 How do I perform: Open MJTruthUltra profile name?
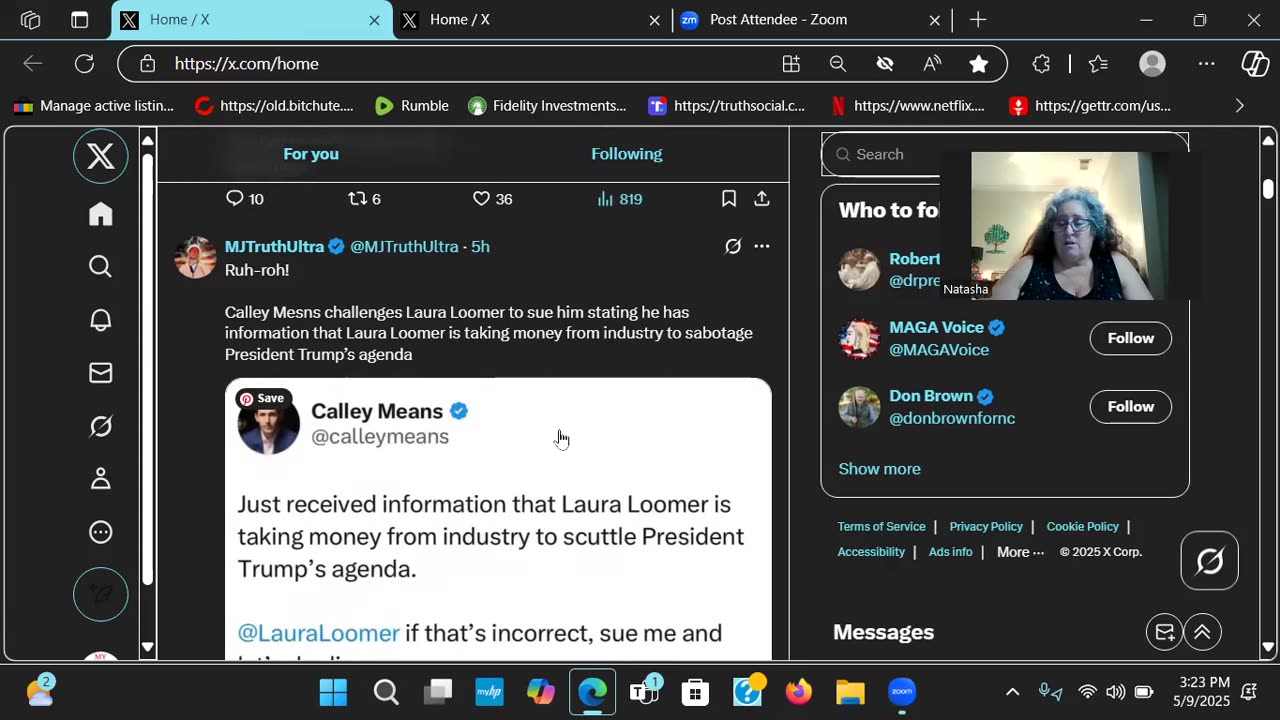(275, 246)
